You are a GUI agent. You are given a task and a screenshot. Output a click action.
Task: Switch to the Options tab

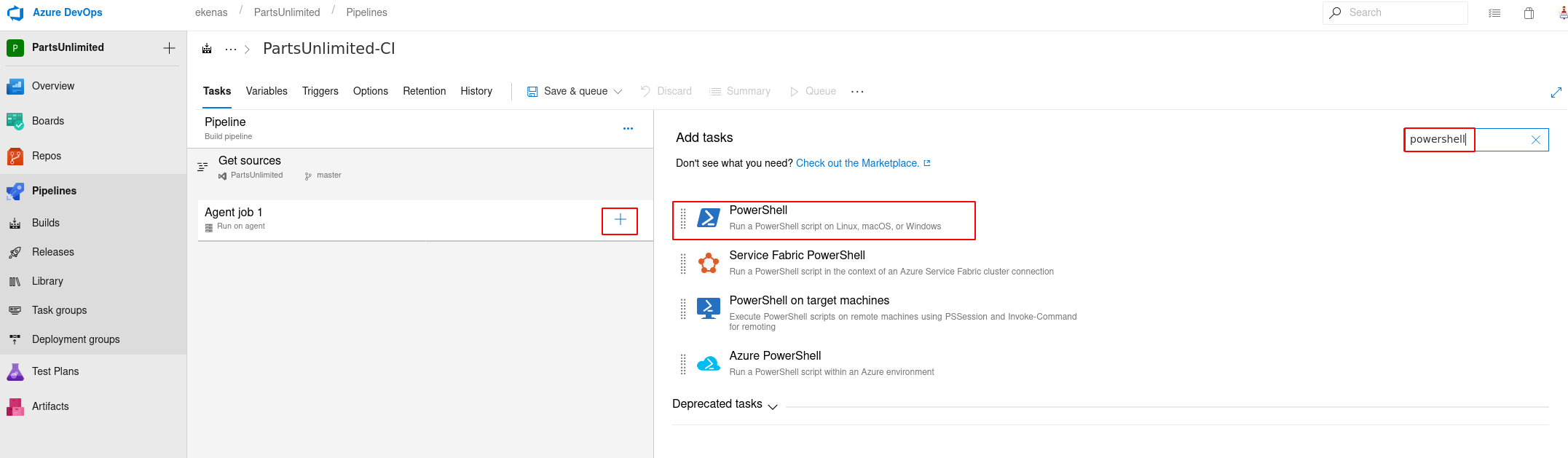[x=371, y=91]
